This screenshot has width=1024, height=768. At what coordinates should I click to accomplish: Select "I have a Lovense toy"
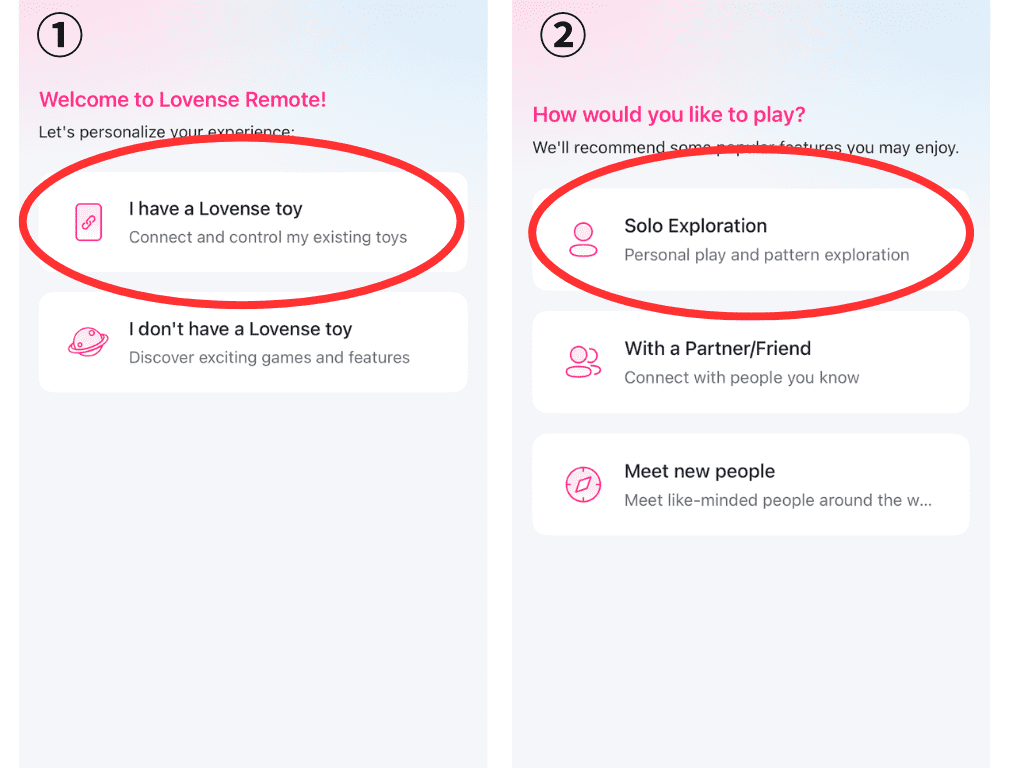[x=215, y=209]
